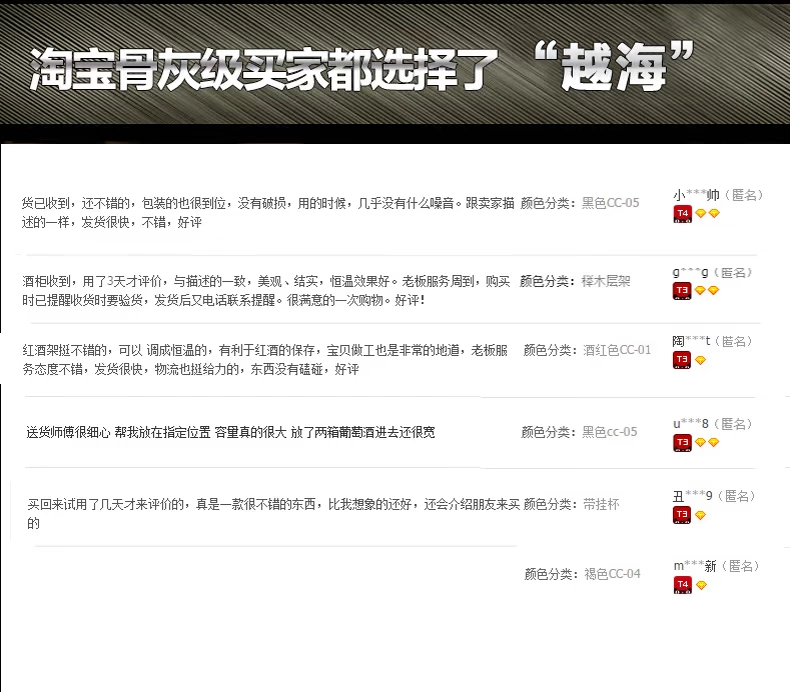Select reviewer name u***8（匿名）

(713, 424)
